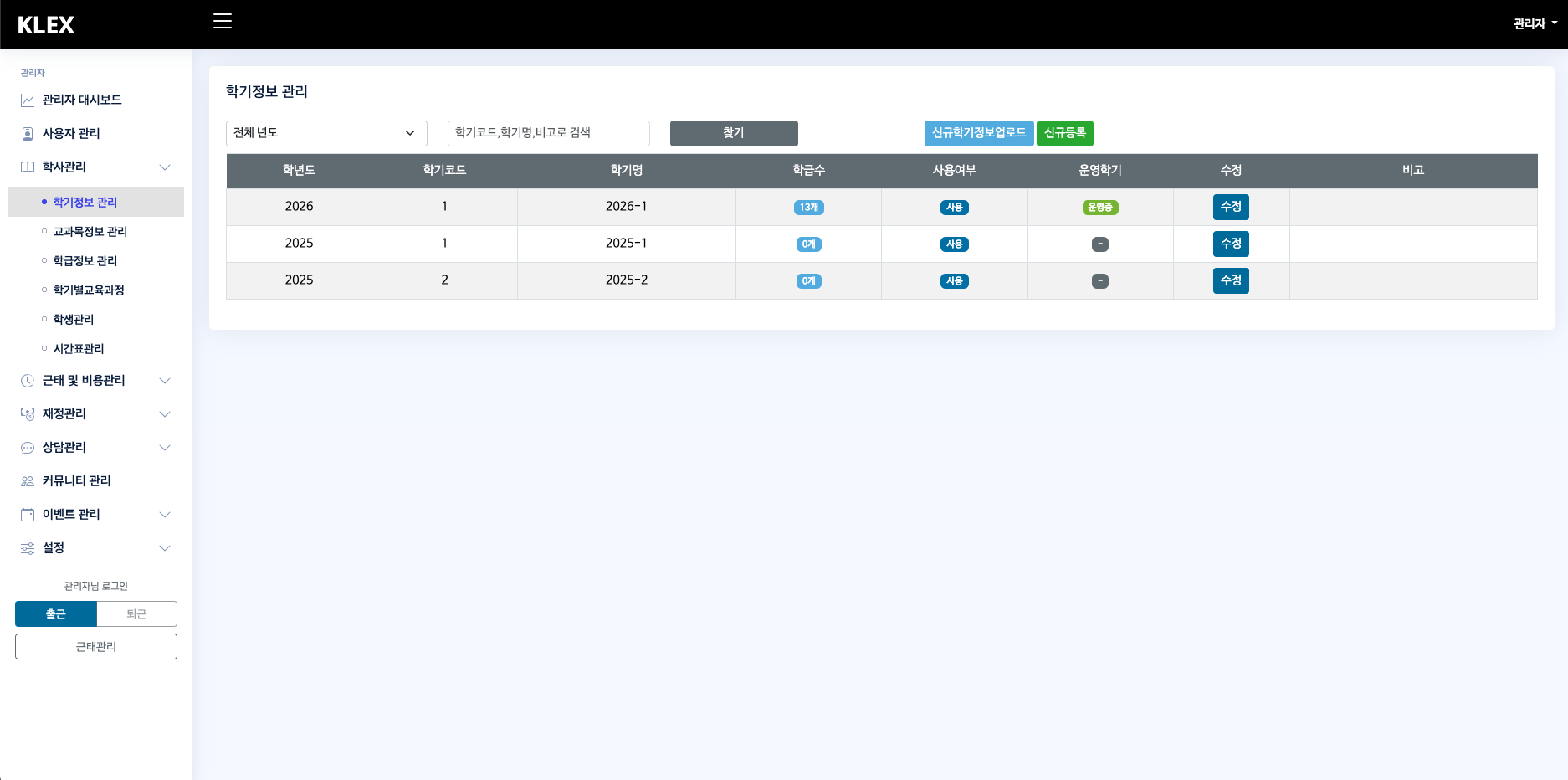The image size is (1568, 780).
Task: Click the 13개 class count badge
Action: point(808,208)
